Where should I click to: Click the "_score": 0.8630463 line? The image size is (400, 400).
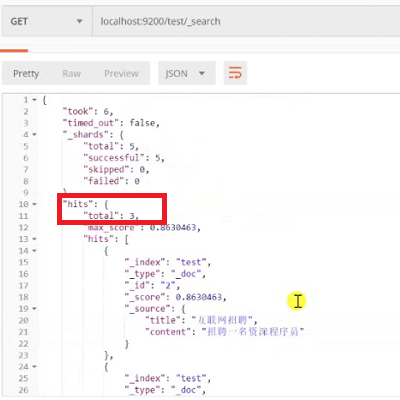click(176, 297)
